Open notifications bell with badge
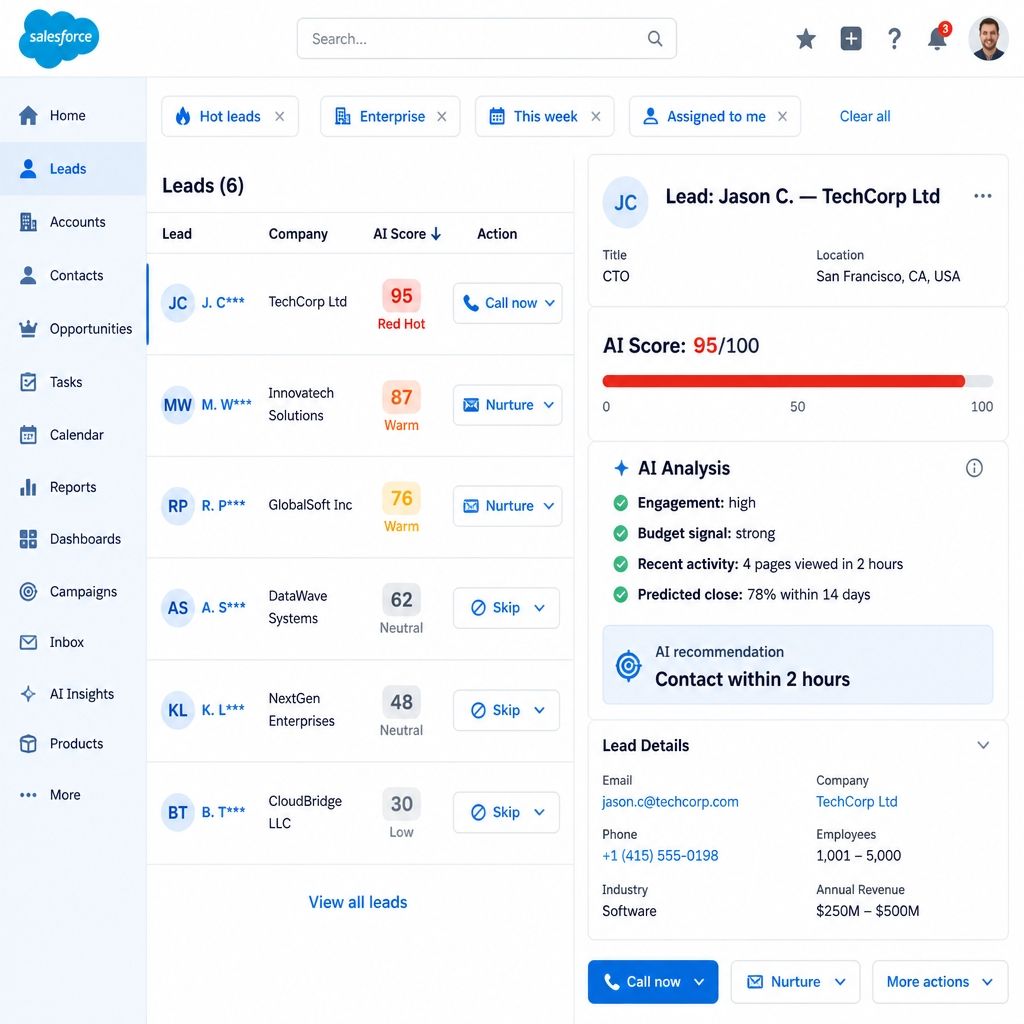The image size is (1024, 1024). [938, 37]
